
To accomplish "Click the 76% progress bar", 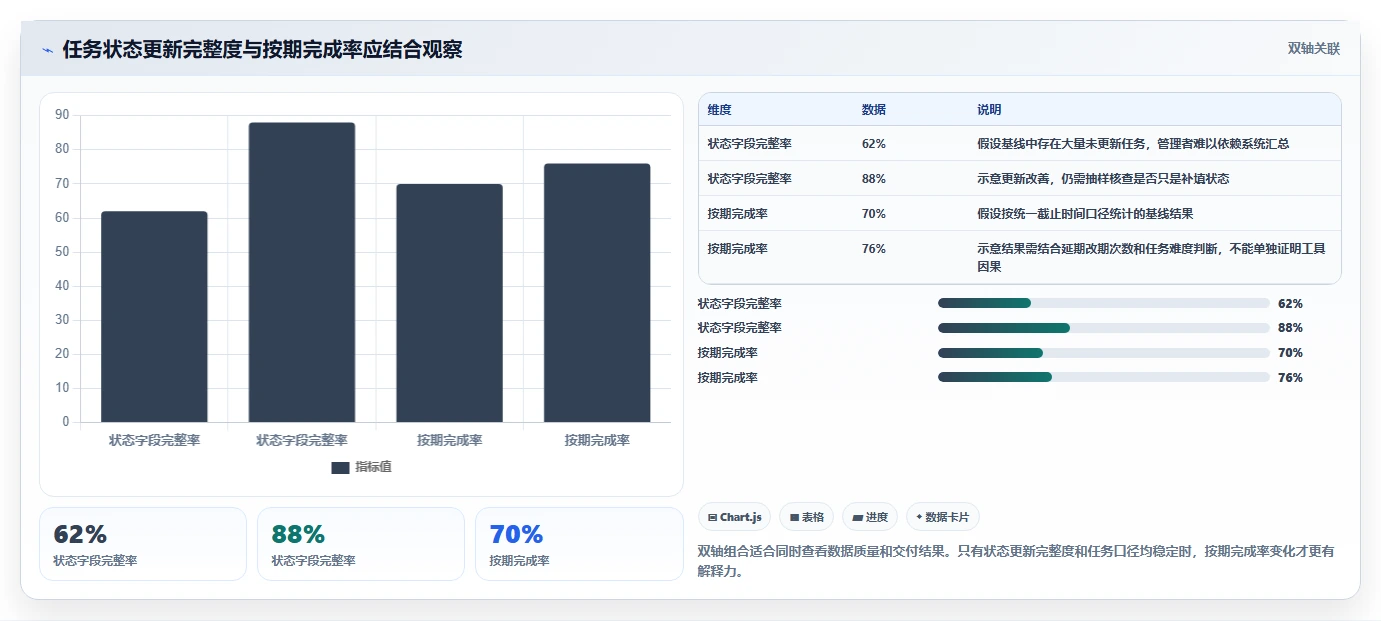I will [1103, 377].
